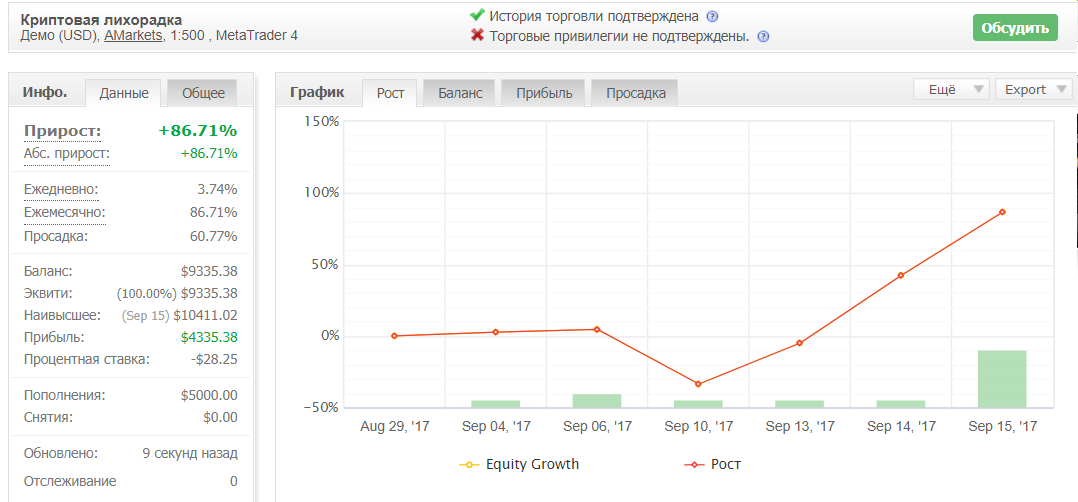Click the green checkmark for confirmed trading history
This screenshot has width=1078, height=502.
pos(478,15)
